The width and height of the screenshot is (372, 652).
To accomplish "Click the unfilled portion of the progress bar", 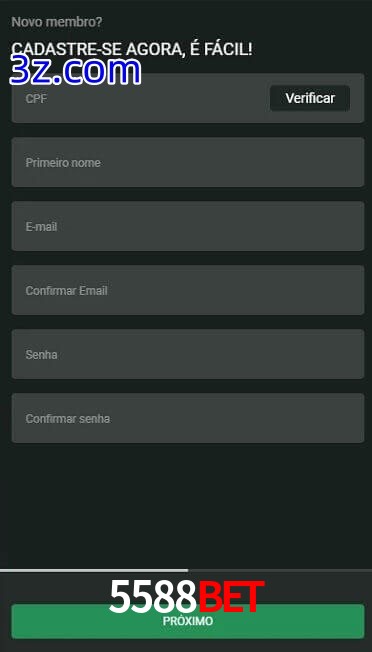I will [x=280, y=570].
